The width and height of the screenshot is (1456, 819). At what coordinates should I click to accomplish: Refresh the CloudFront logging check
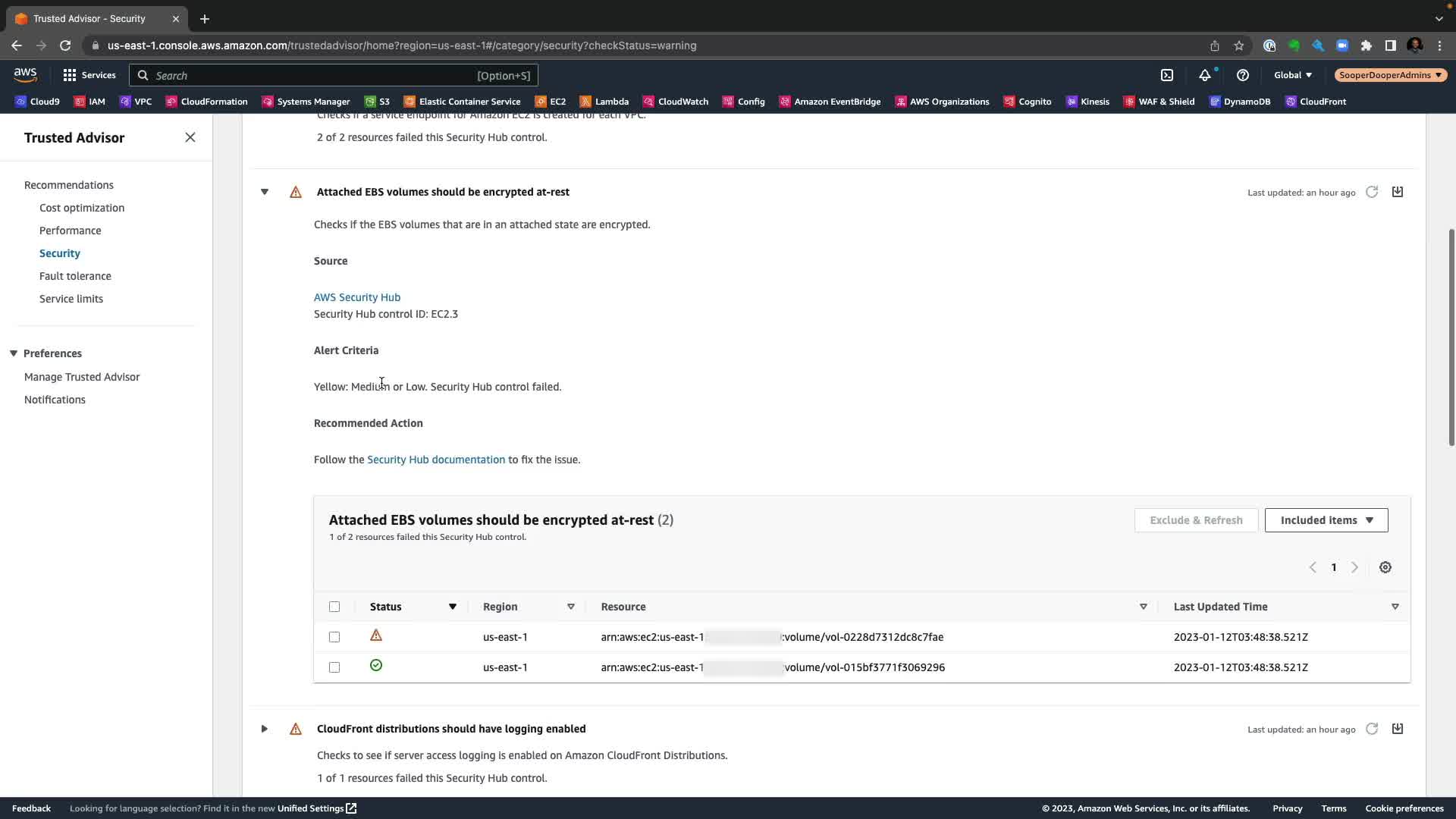(x=1372, y=729)
